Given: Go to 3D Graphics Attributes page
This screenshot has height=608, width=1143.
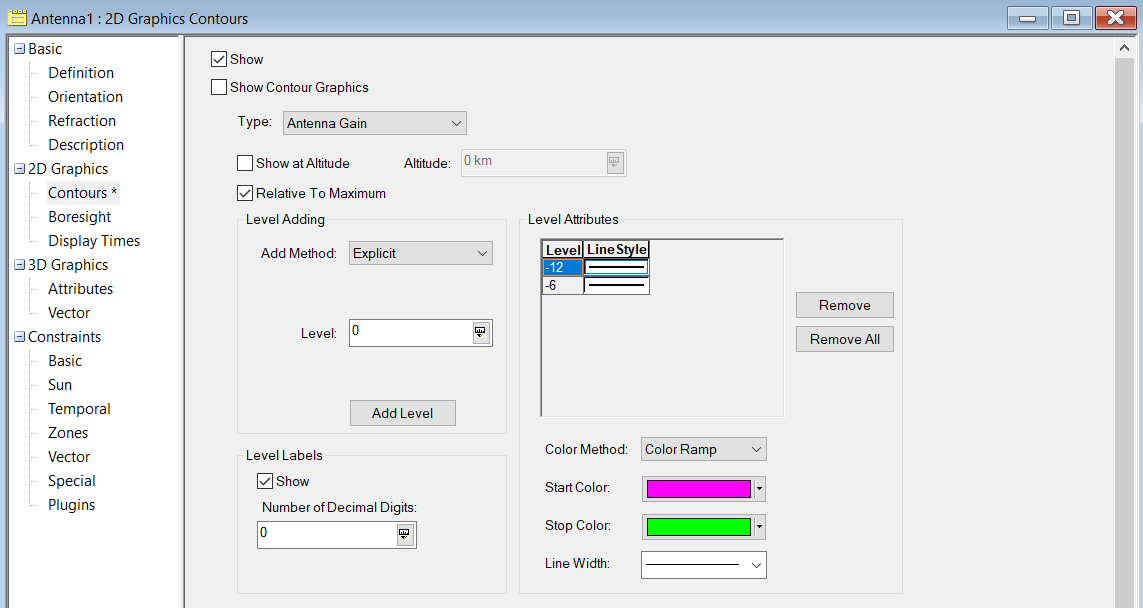Looking at the screenshot, I should tap(81, 289).
